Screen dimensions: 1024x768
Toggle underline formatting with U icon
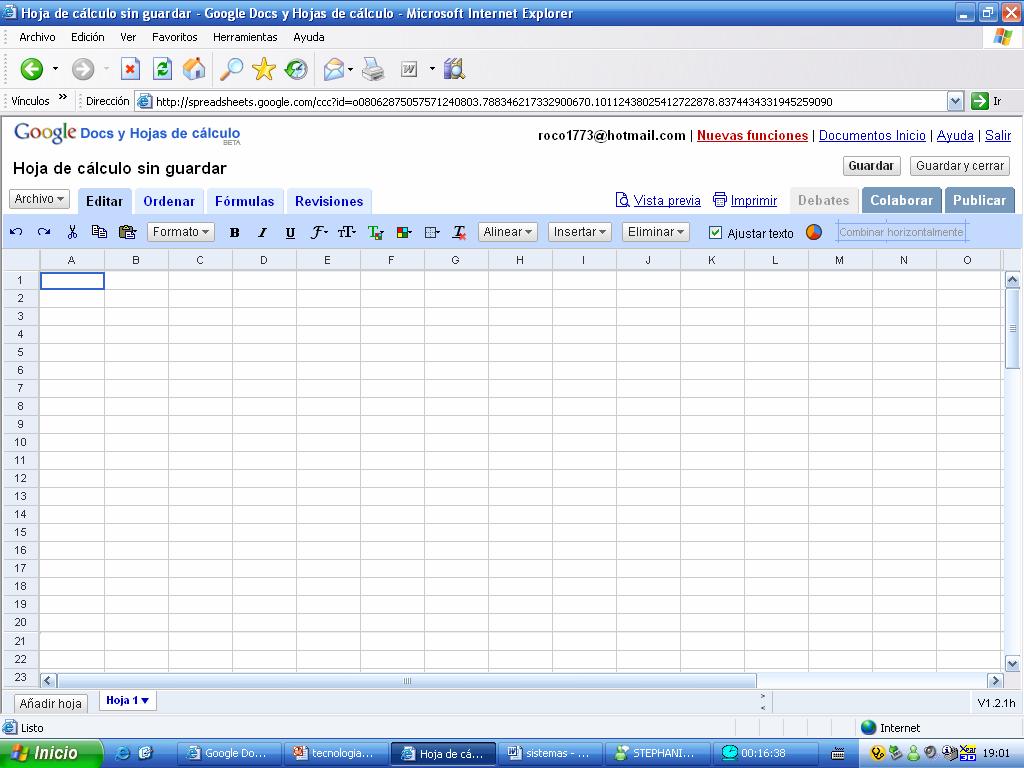coord(291,232)
